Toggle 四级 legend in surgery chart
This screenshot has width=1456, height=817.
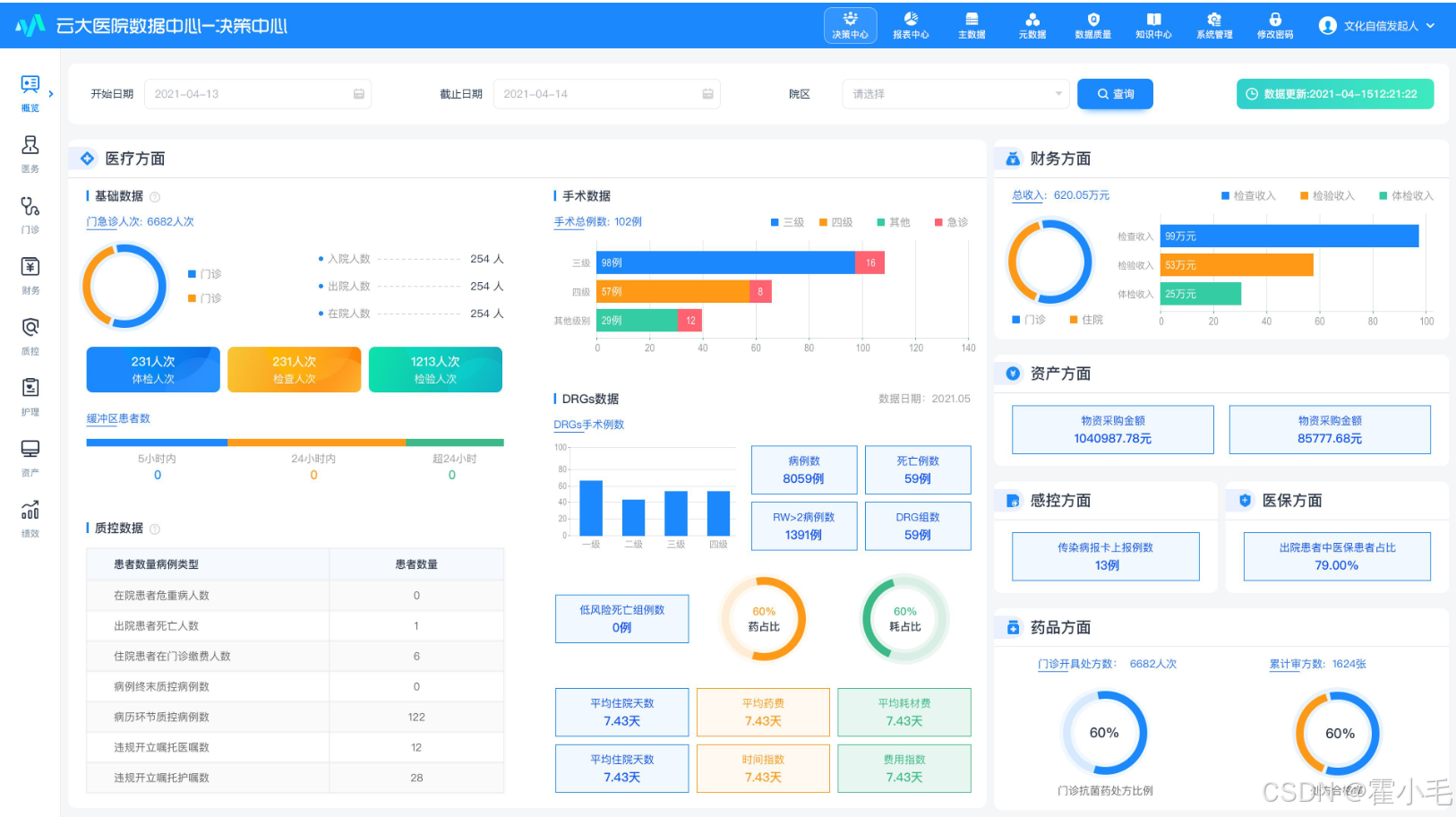pyautogui.click(x=835, y=222)
